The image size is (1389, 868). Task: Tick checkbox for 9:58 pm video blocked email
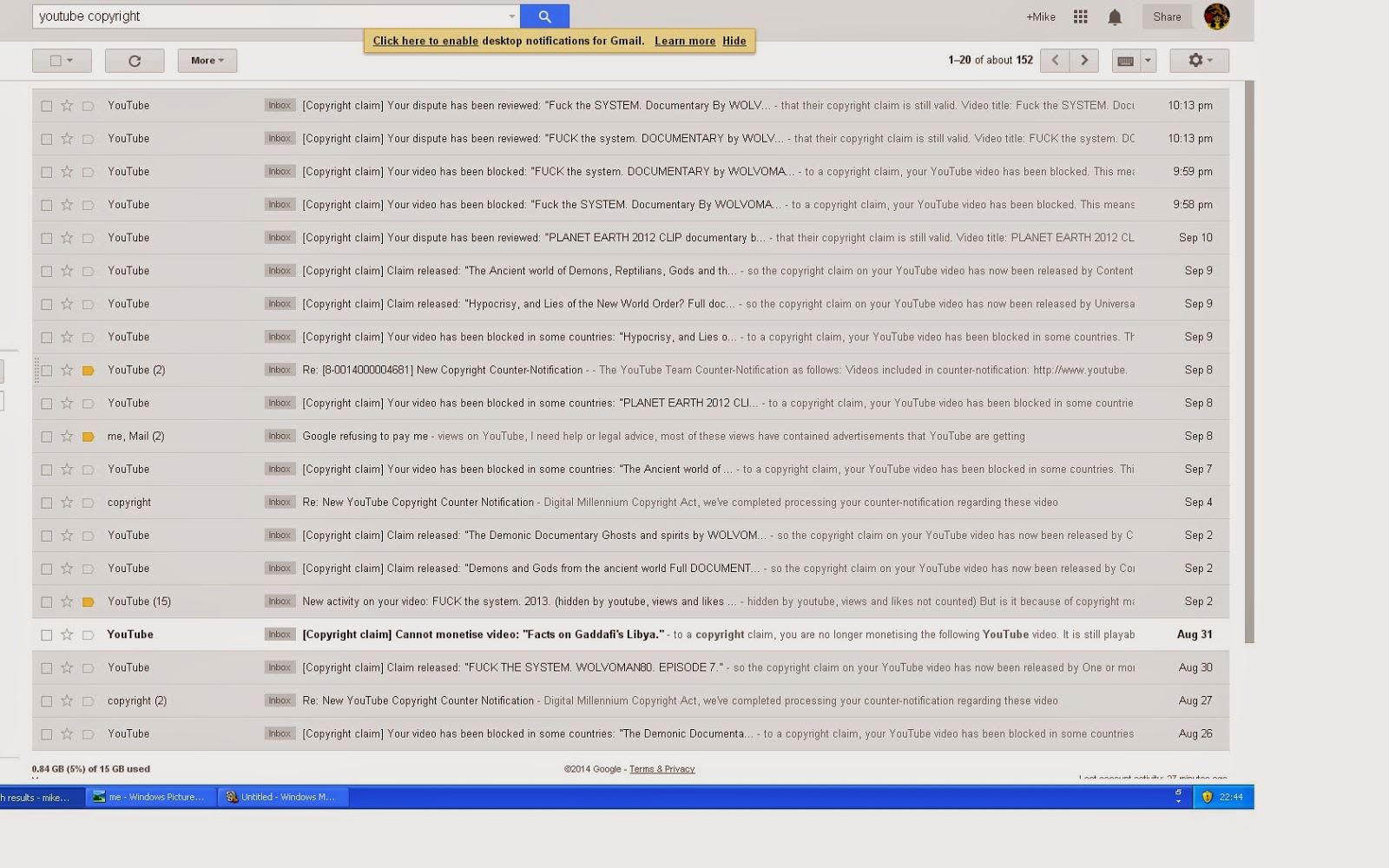click(x=47, y=205)
